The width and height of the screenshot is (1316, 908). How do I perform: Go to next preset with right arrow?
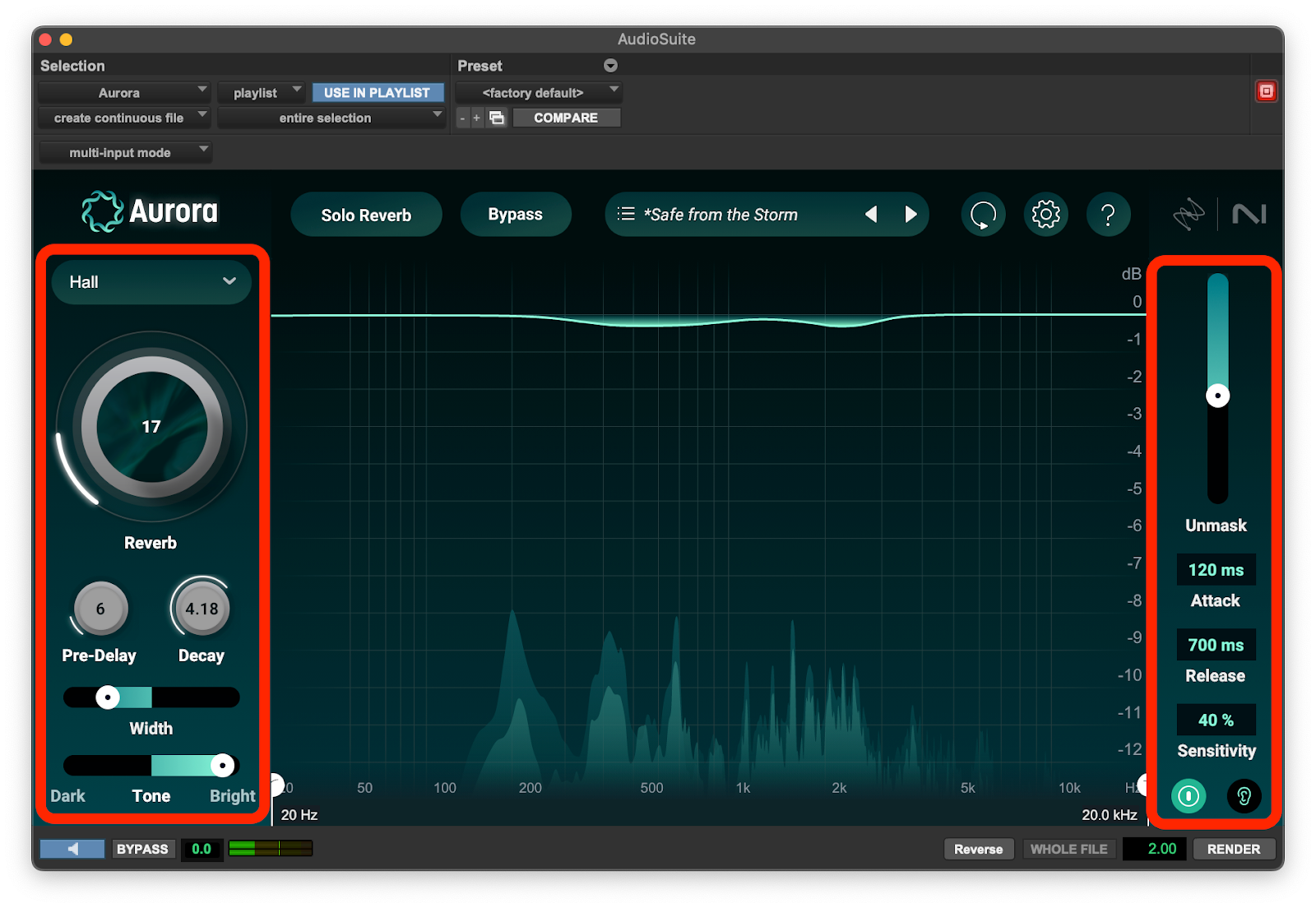point(911,215)
